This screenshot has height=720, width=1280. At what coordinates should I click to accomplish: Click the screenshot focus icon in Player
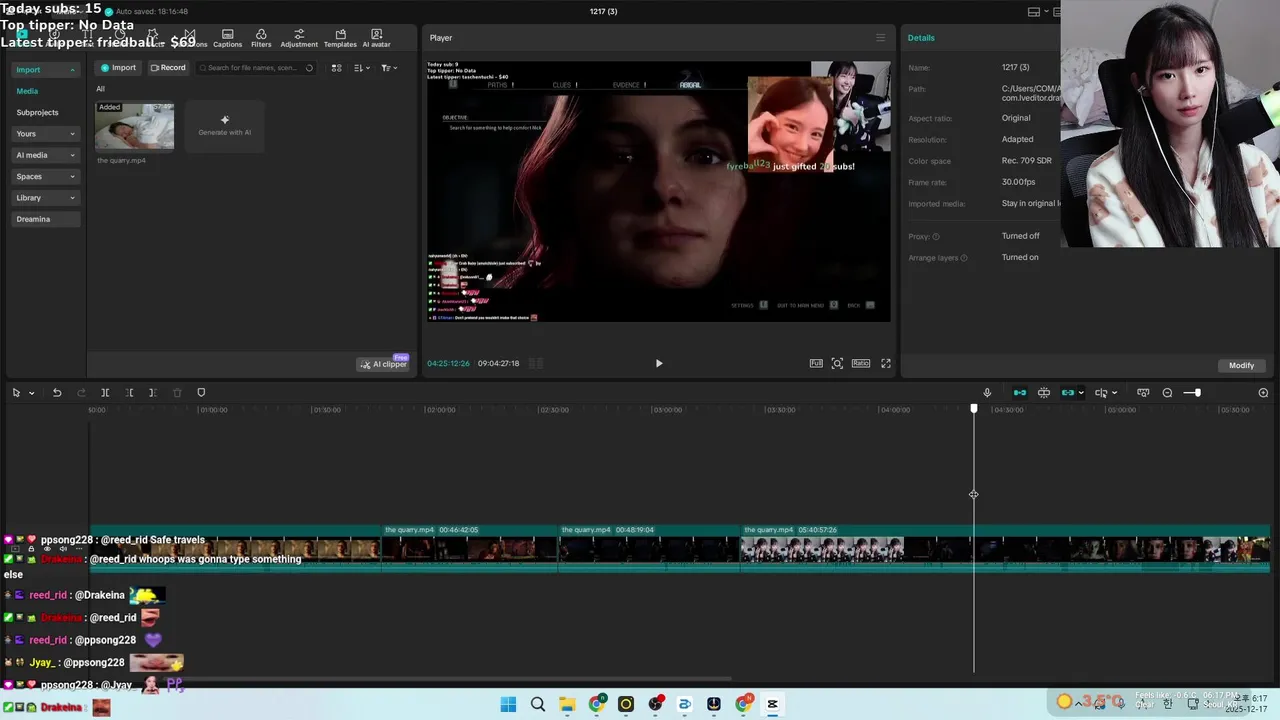[837, 363]
